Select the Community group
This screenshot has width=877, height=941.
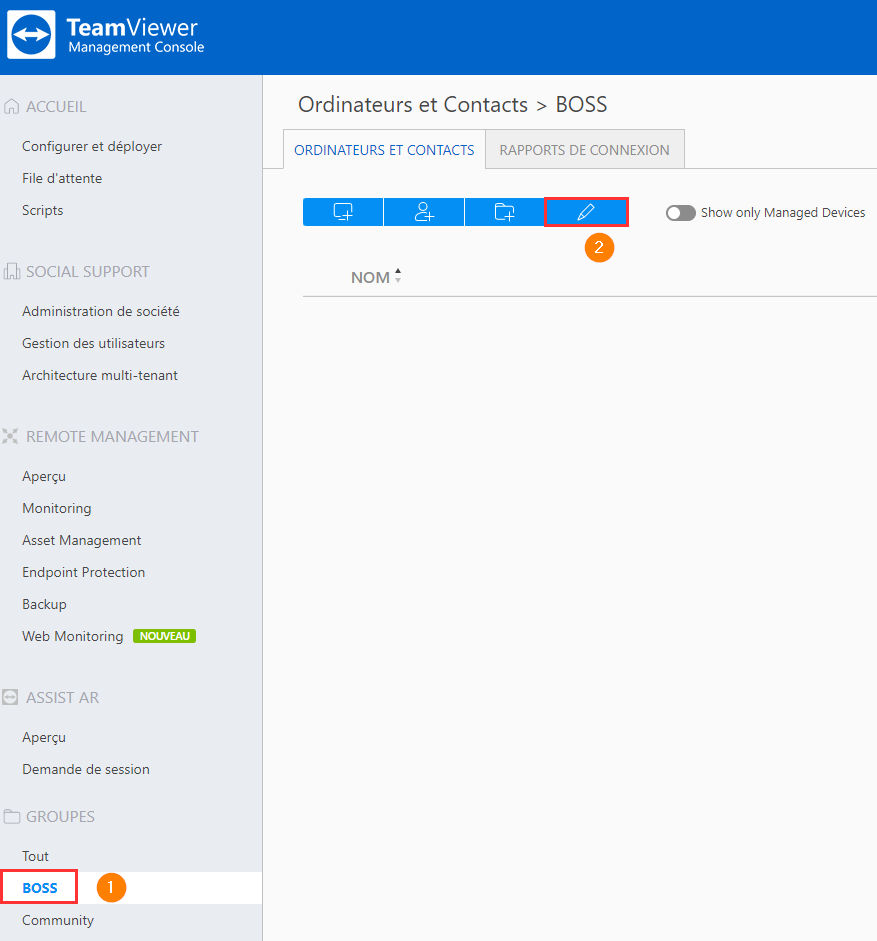[58, 920]
